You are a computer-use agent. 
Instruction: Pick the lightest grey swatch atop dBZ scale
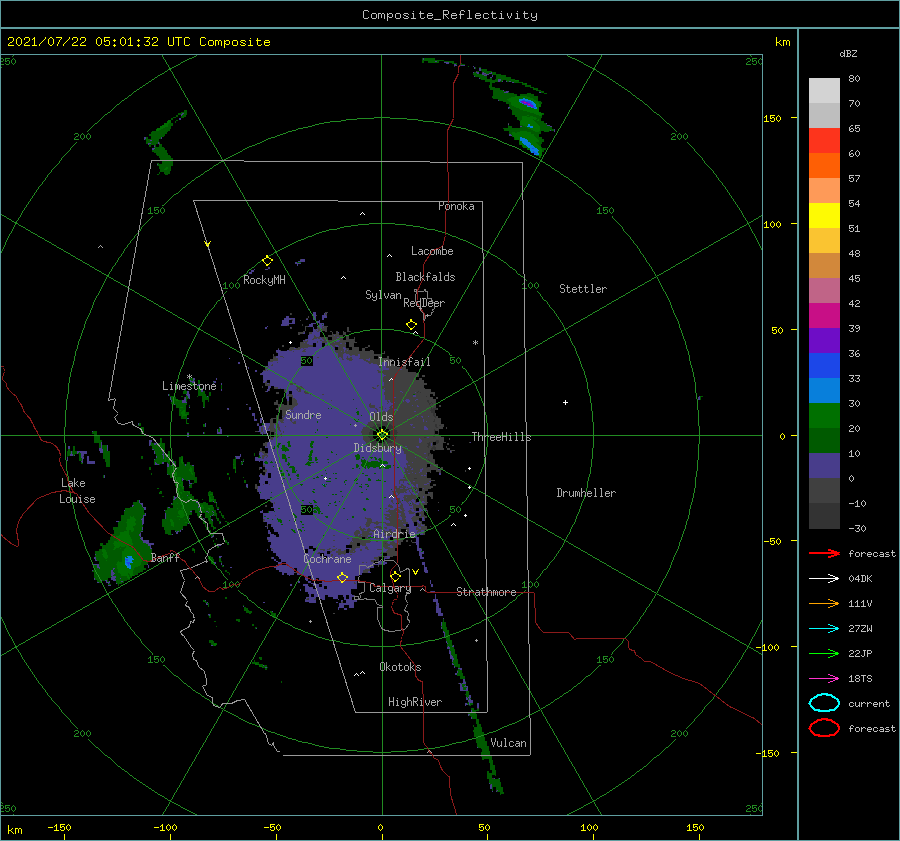(824, 90)
